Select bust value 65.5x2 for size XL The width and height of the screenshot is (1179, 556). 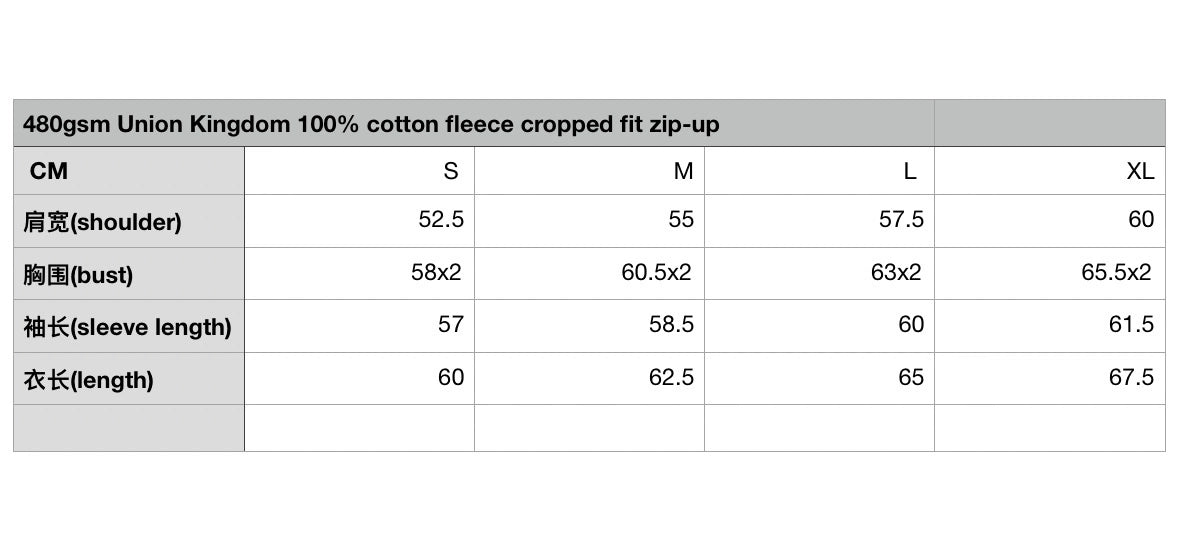click(x=1116, y=272)
